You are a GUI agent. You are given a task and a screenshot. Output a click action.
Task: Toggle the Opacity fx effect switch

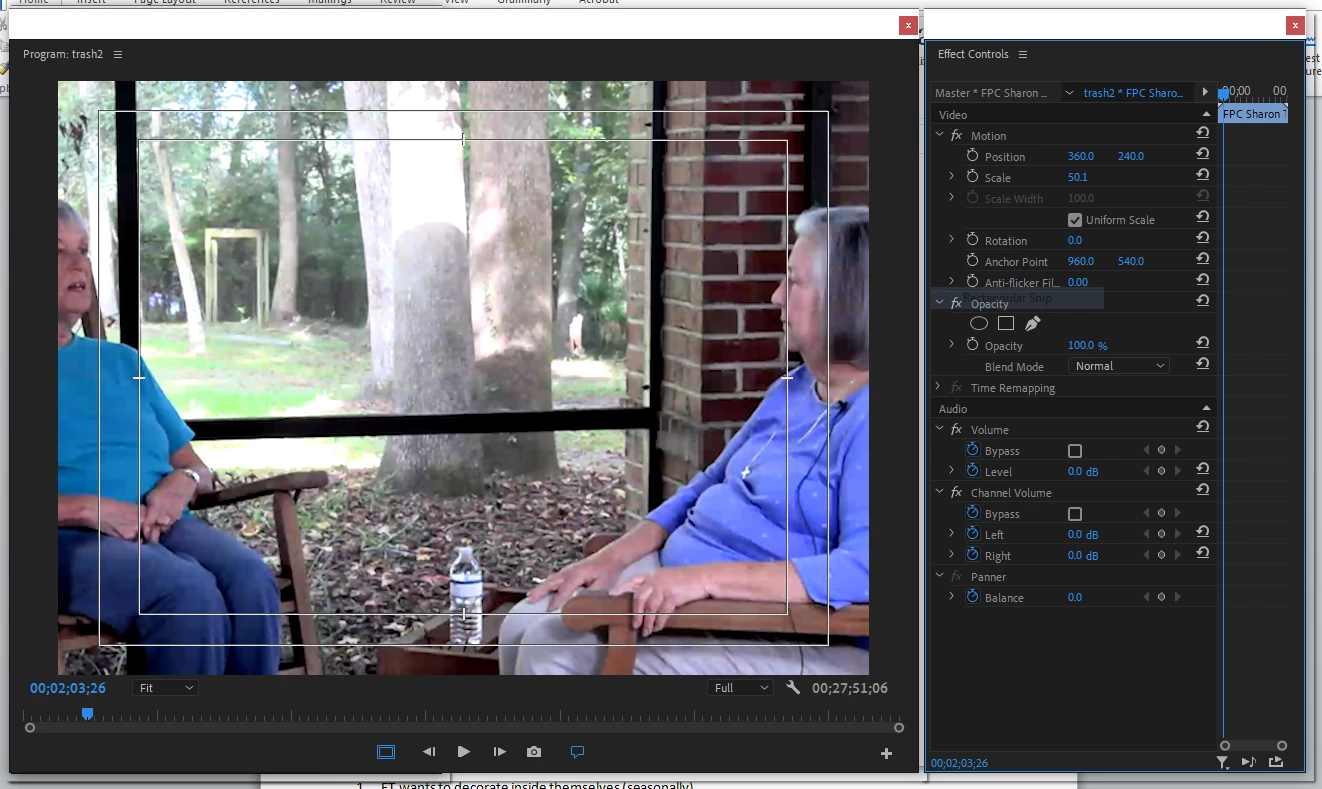pyautogui.click(x=956, y=303)
